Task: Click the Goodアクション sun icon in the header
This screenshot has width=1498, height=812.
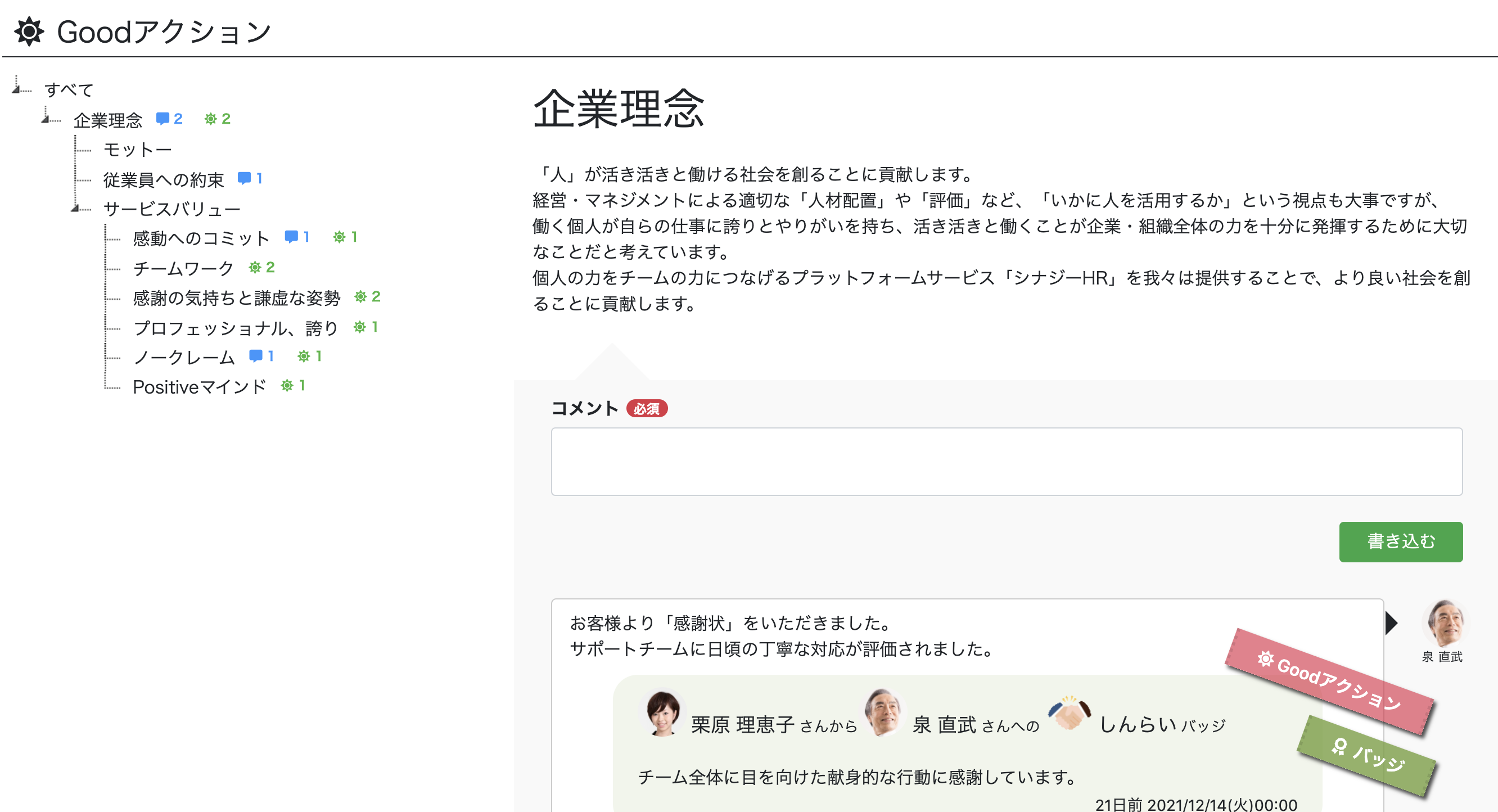Action: click(x=29, y=31)
